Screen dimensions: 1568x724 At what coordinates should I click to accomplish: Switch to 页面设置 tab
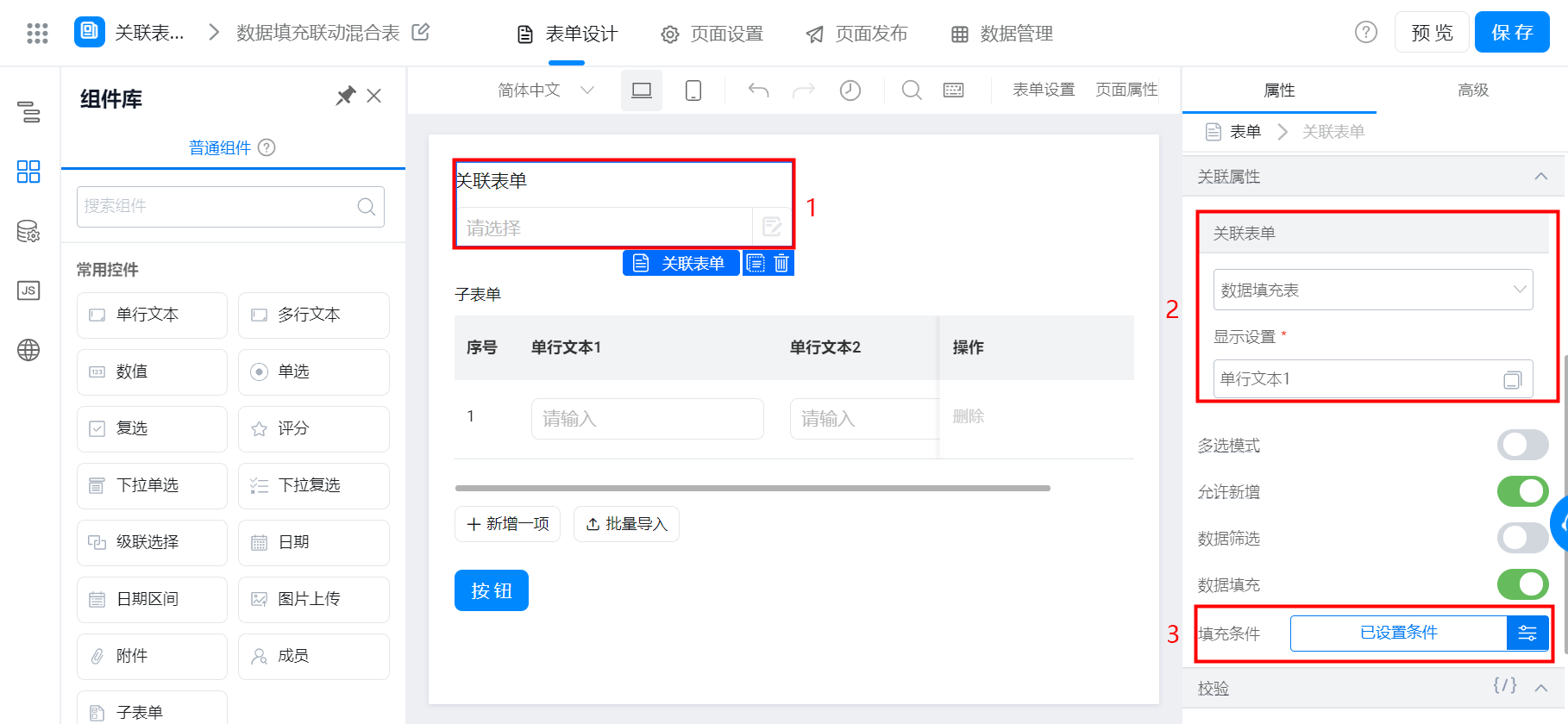coord(712,34)
